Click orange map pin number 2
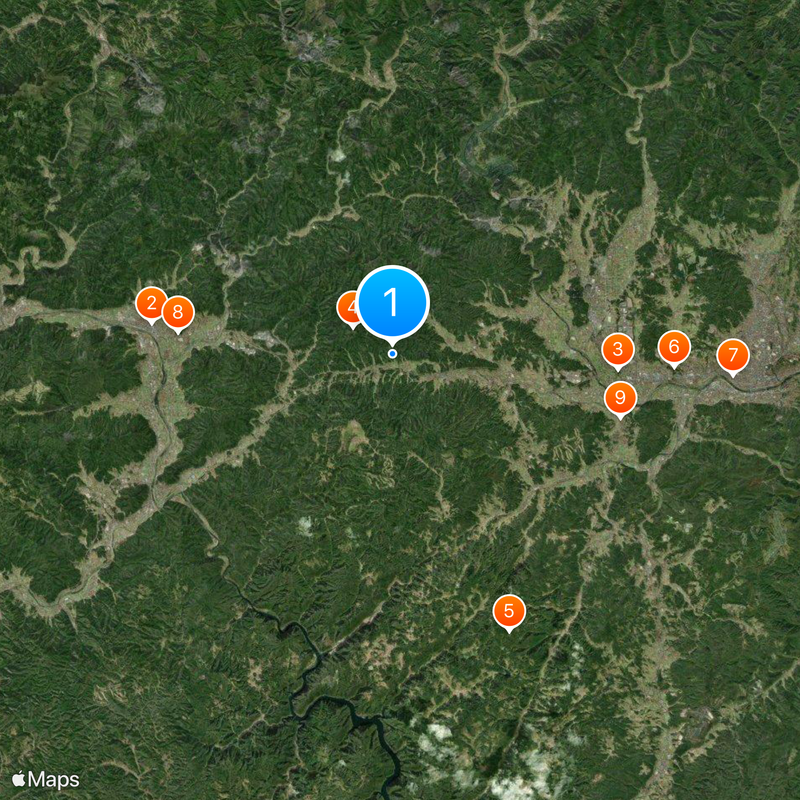The height and width of the screenshot is (800, 800). [x=151, y=304]
